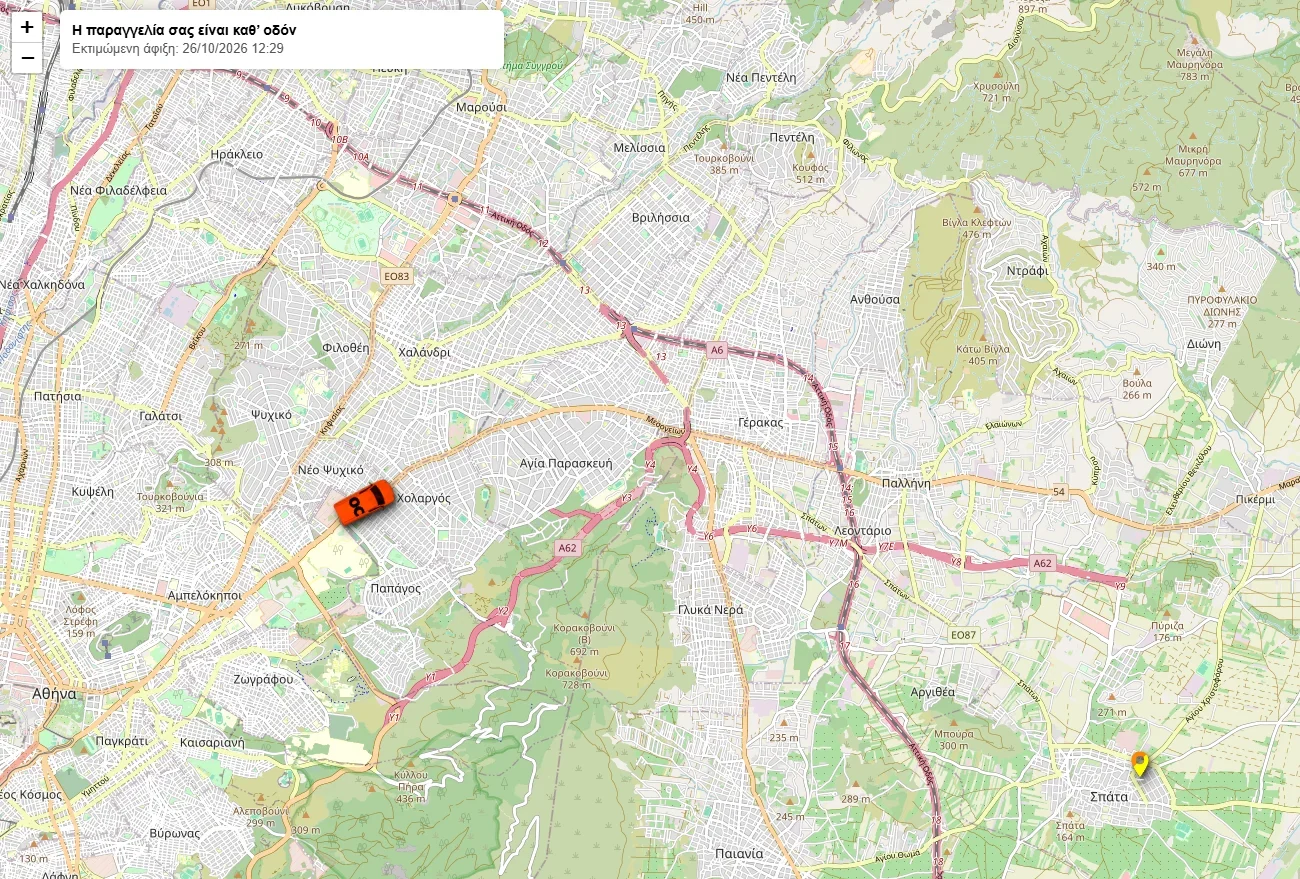Viewport: 1300px width, 879px height.
Task: Click the Βριλήσσια map label
Action: (661, 217)
